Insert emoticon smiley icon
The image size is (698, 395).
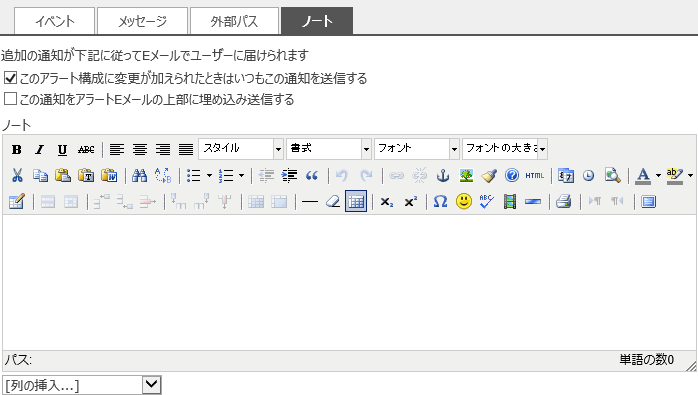(x=464, y=201)
